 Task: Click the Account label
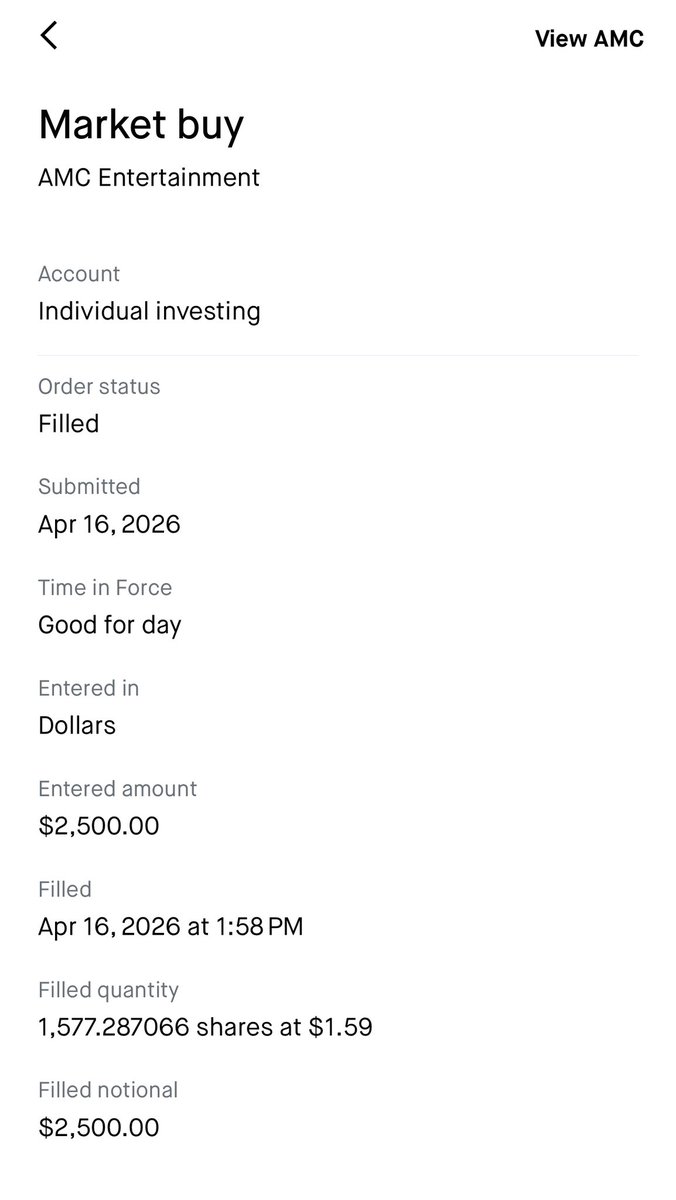79,274
